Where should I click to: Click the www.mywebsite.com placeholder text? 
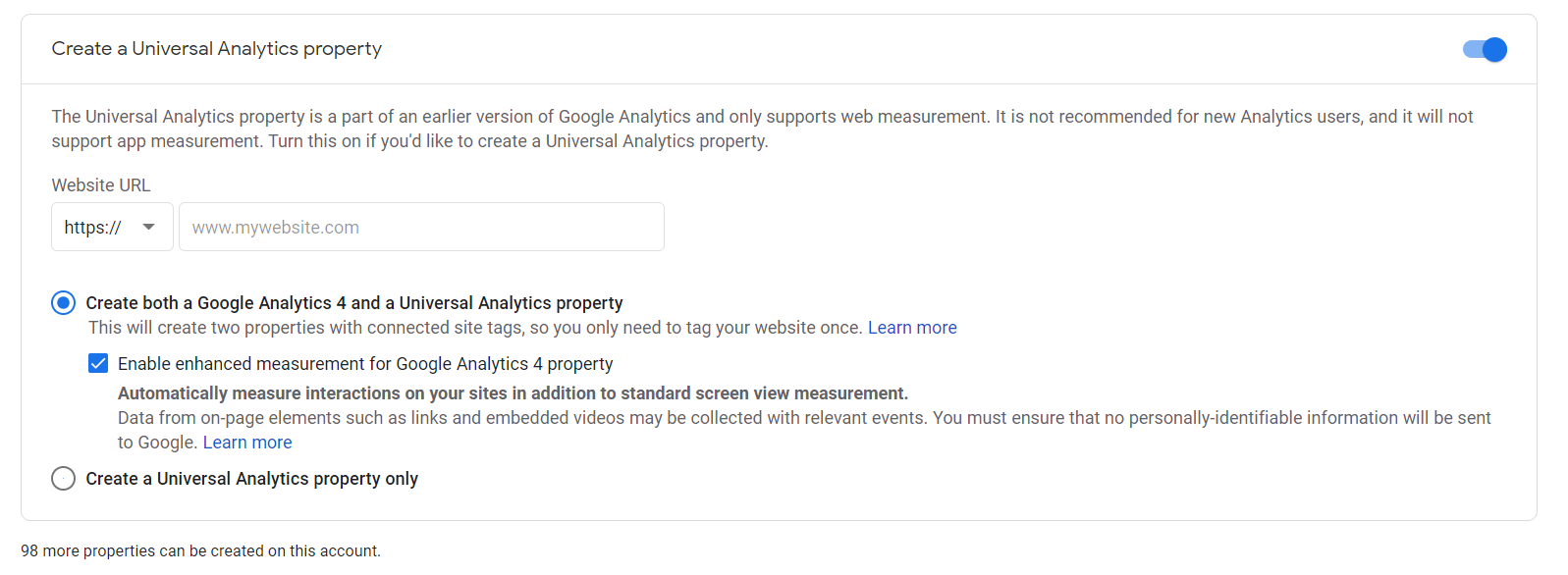[x=276, y=228]
